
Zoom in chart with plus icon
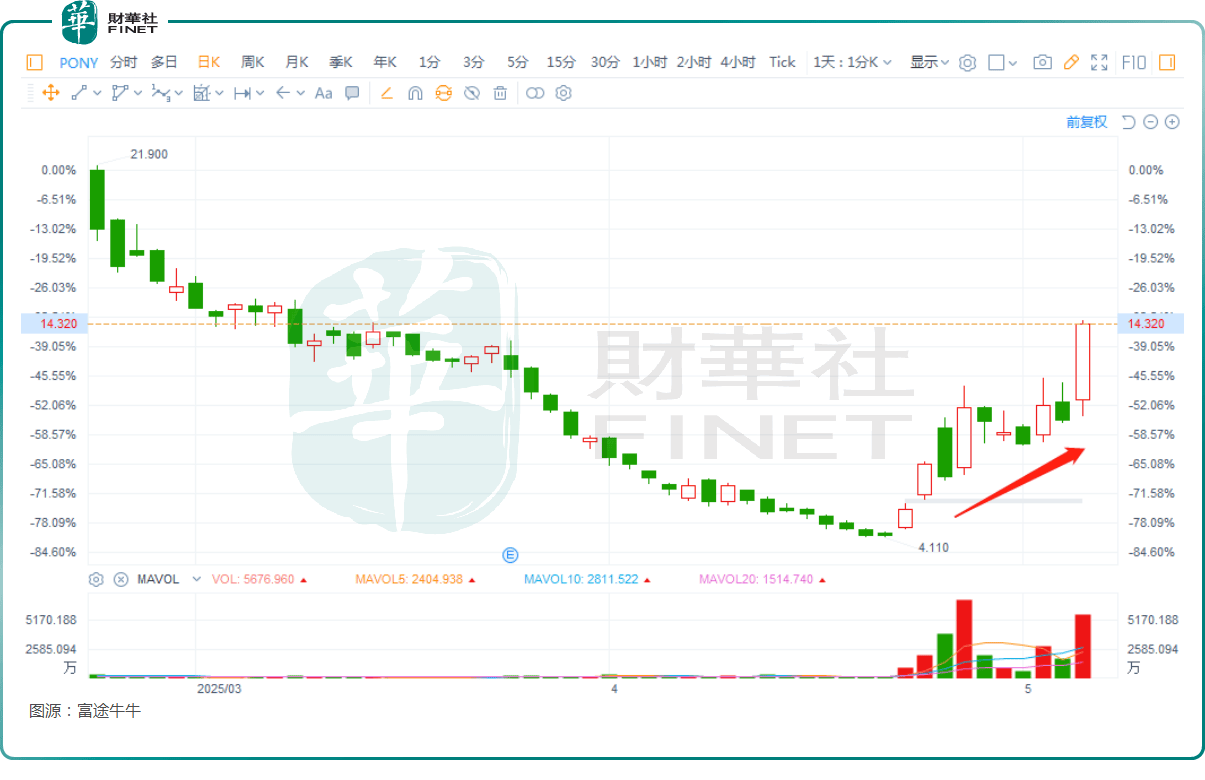point(1172,122)
